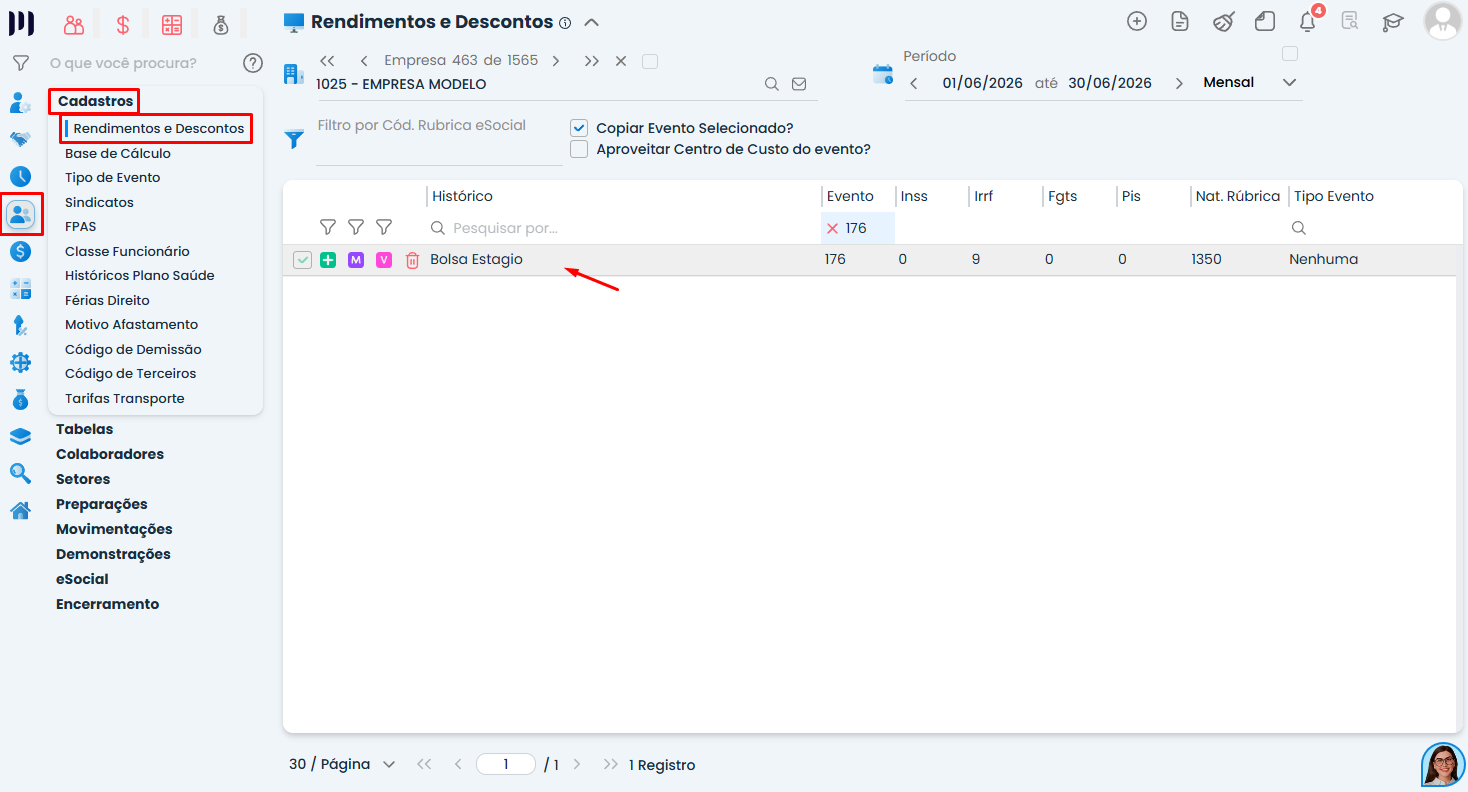Image resolution: width=1468 pixels, height=792 pixels.
Task: Go to next company with single arrow
Action: pyautogui.click(x=556, y=61)
